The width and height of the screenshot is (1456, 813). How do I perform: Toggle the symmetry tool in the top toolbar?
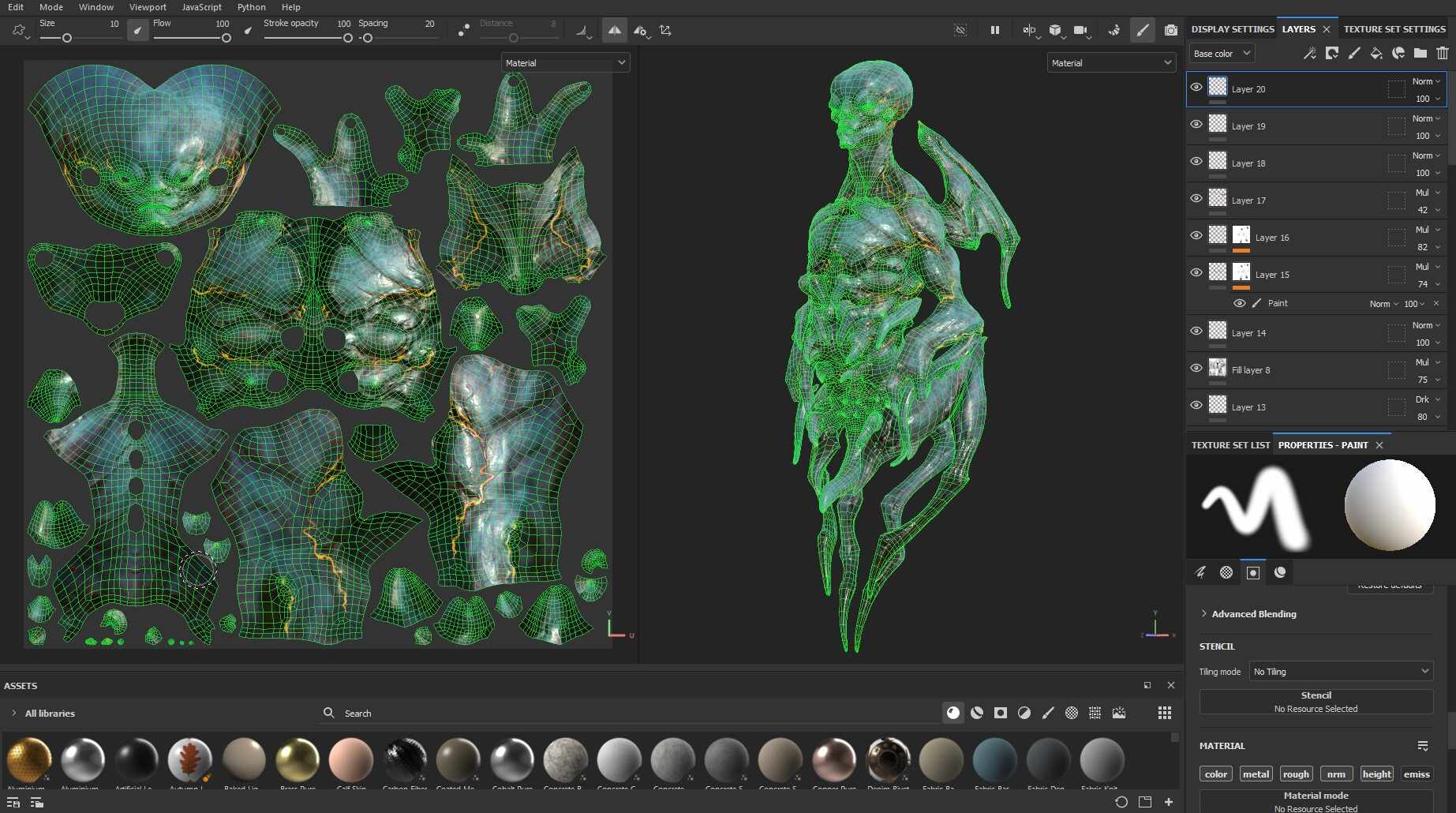pos(614,30)
